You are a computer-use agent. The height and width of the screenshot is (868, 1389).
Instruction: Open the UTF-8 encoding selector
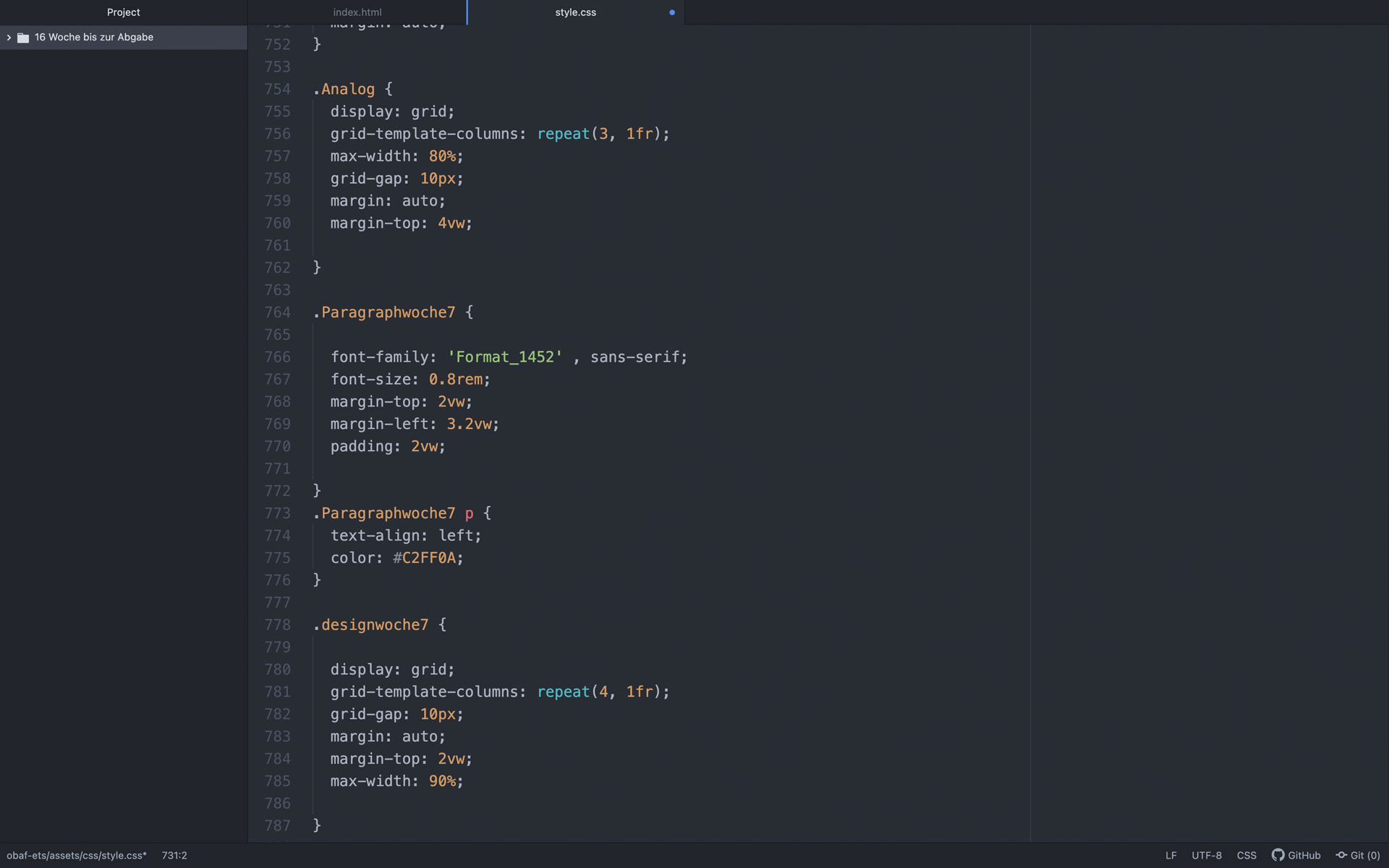[1207, 855]
